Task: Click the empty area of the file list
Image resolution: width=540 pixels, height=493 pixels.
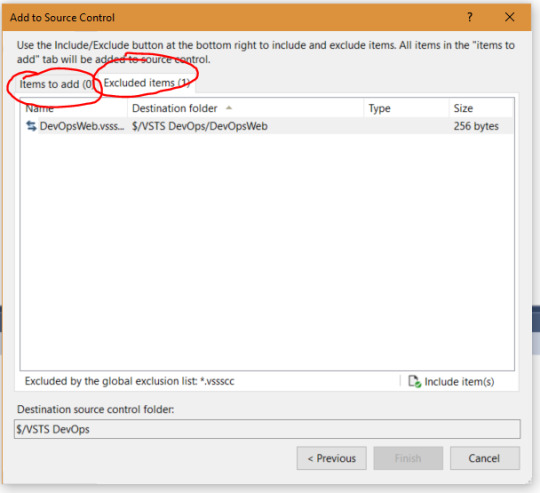Action: click(x=267, y=251)
